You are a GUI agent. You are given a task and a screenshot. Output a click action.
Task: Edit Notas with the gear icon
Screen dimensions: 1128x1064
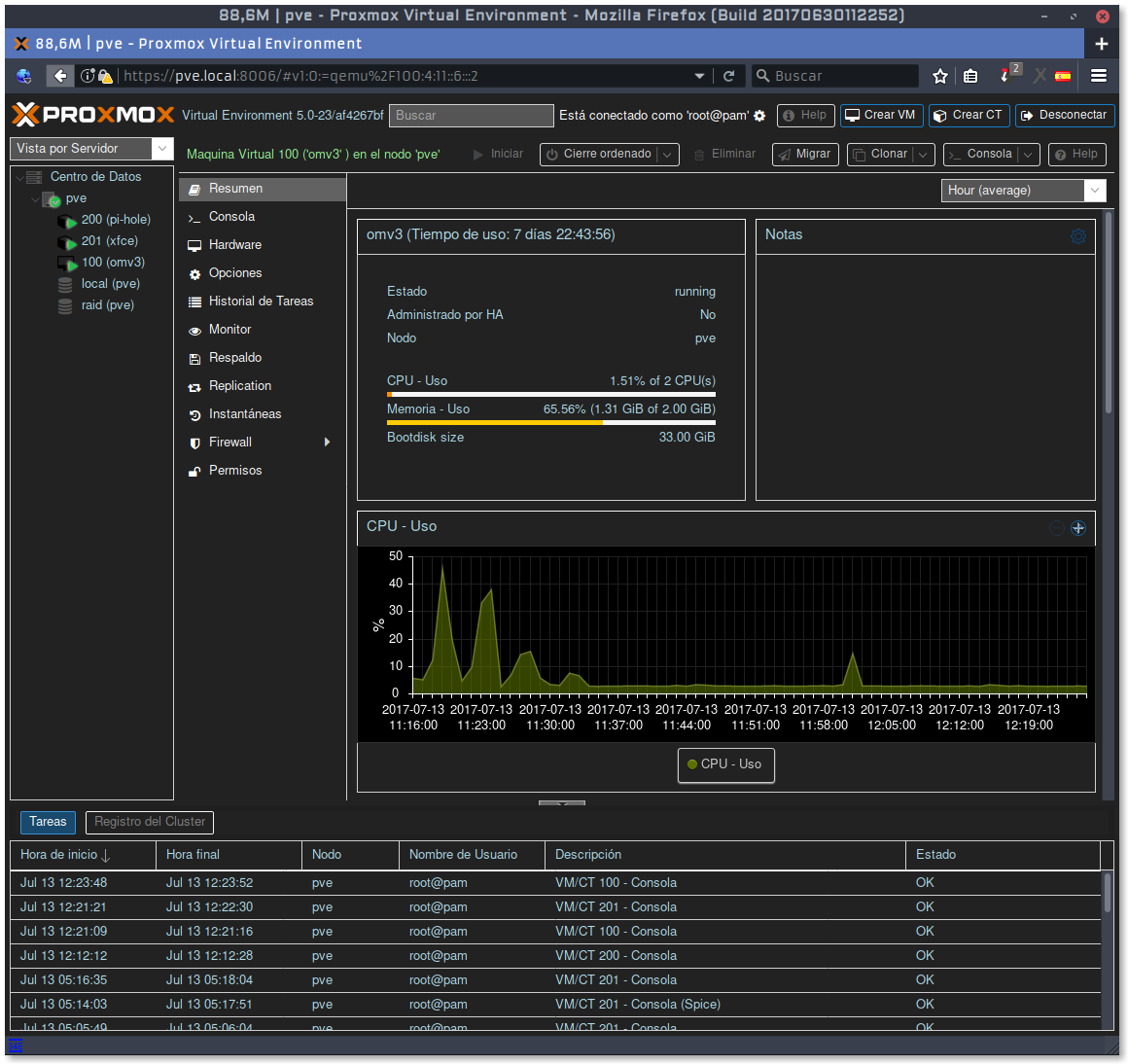tap(1077, 236)
